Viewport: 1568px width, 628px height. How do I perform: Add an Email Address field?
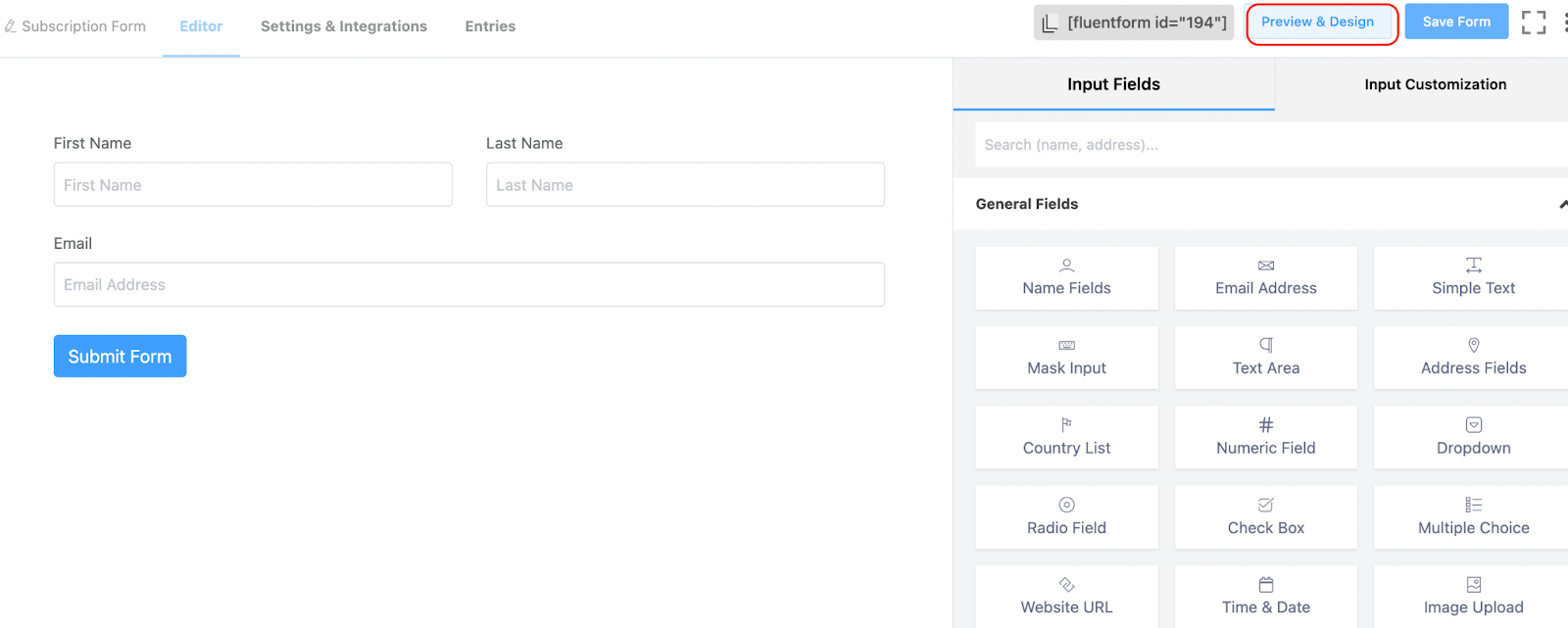point(1265,278)
